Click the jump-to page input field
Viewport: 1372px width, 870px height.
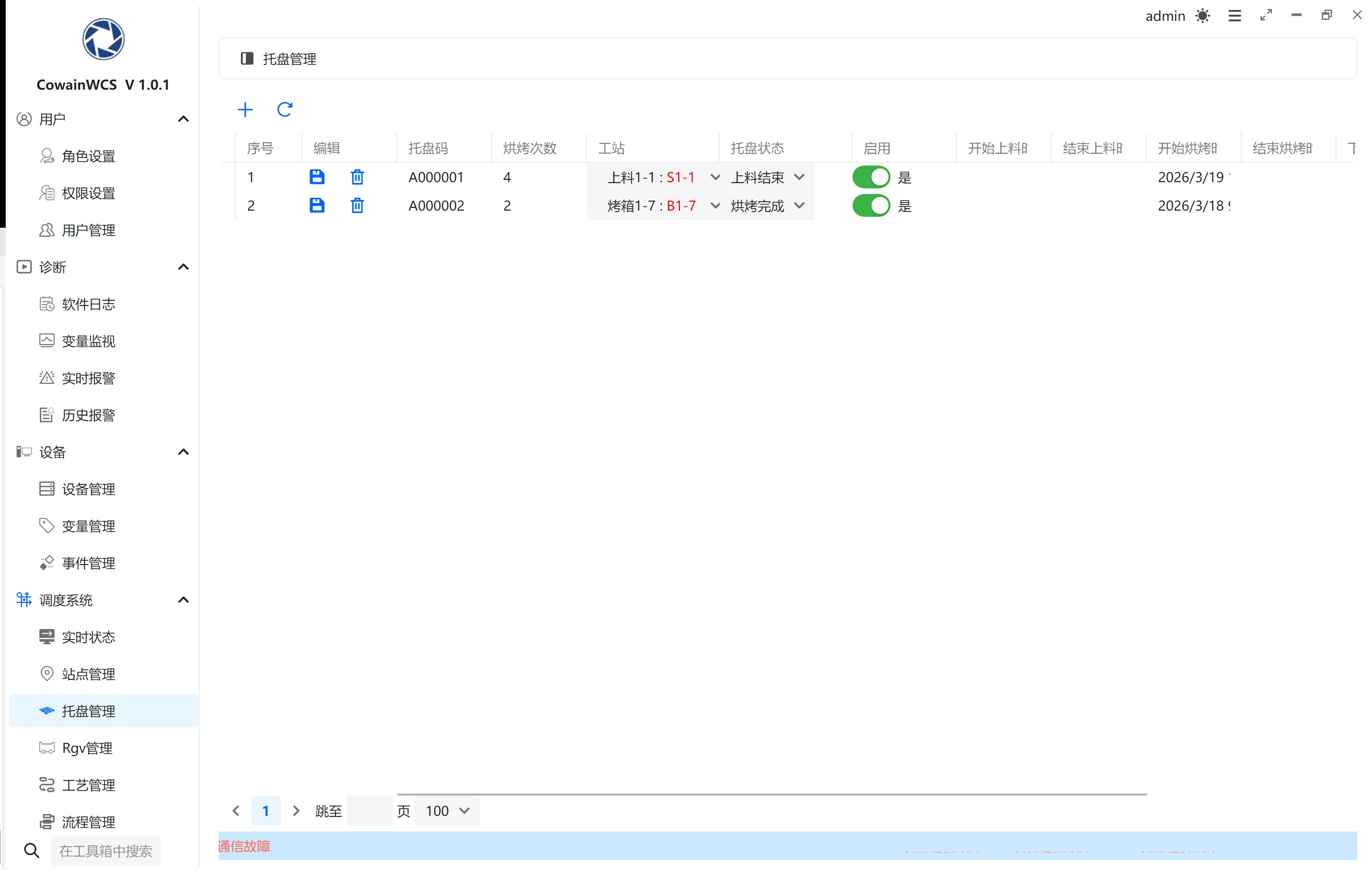click(369, 811)
